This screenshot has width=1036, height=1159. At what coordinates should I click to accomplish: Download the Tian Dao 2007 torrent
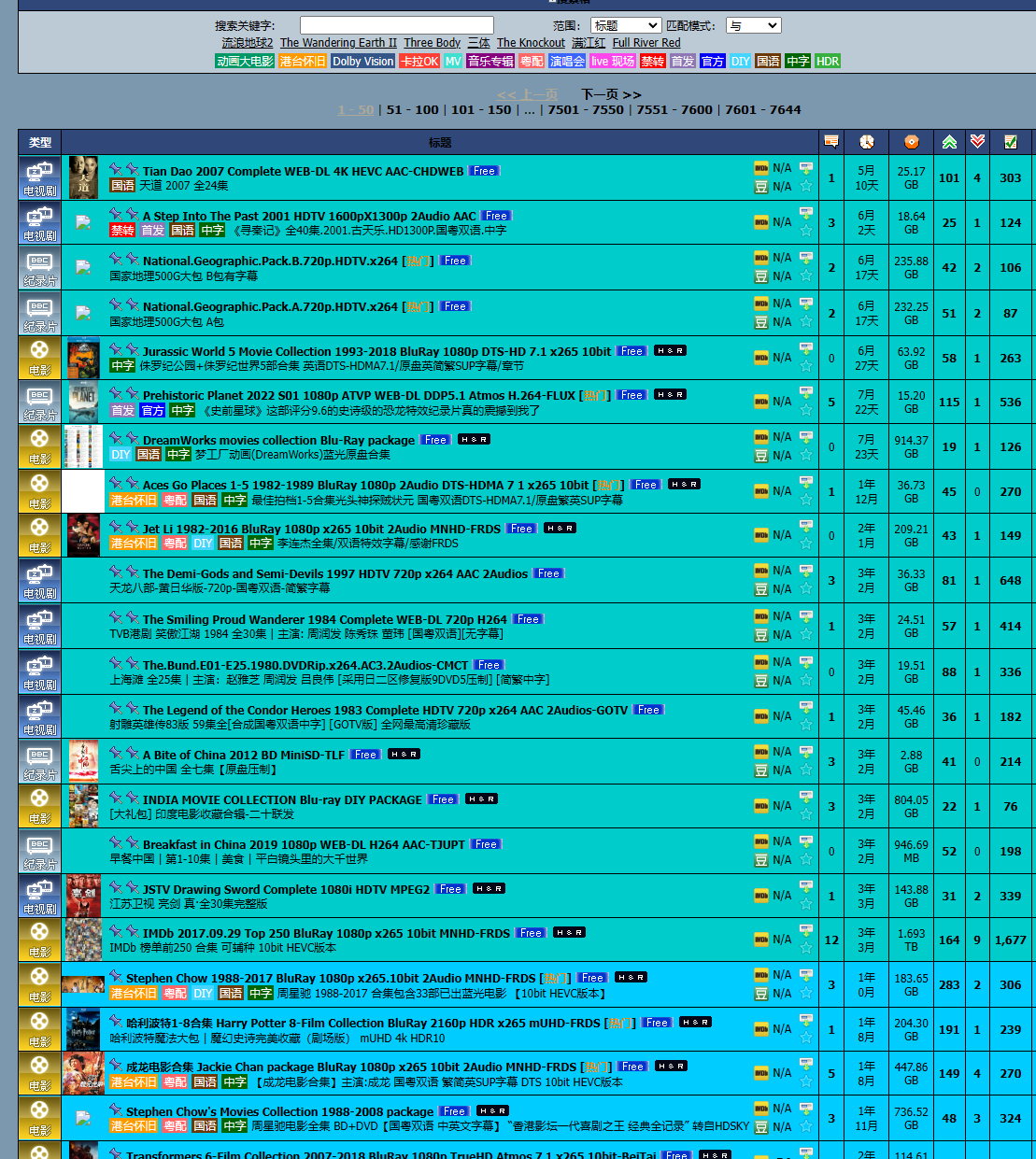(805, 167)
